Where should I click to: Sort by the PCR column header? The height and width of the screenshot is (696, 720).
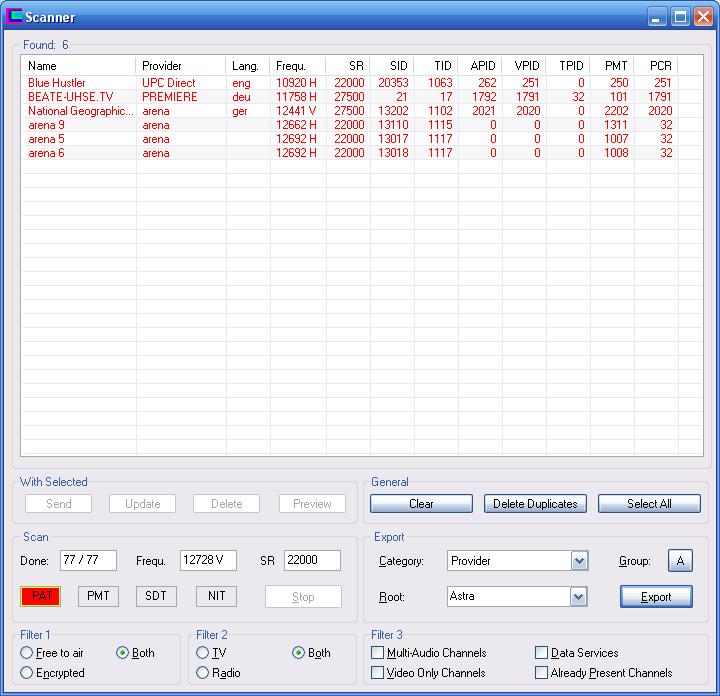coord(656,66)
